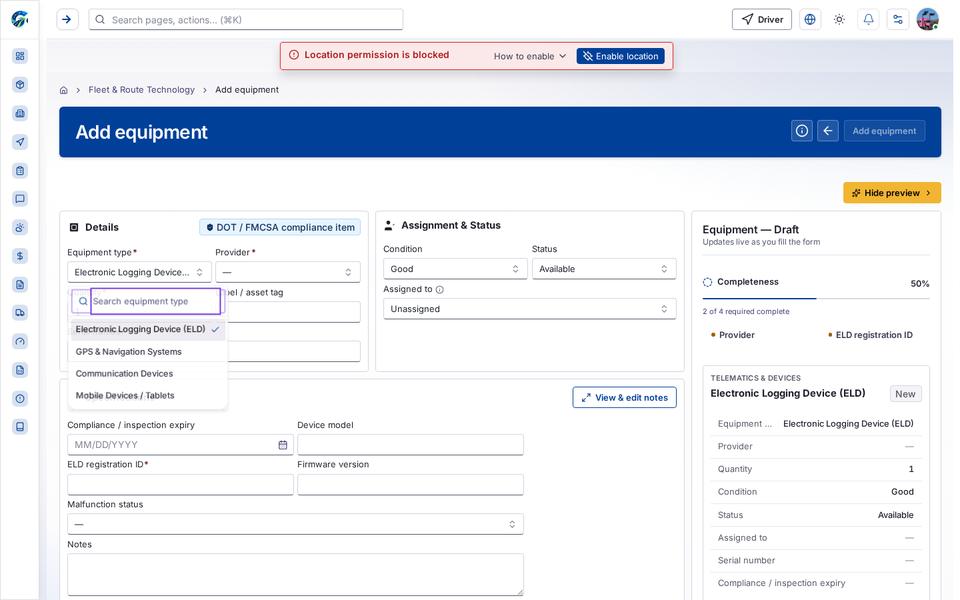Screen dimensions: 960x600
Task: Go to home via breadcrumb house icon
Action: (64, 90)
